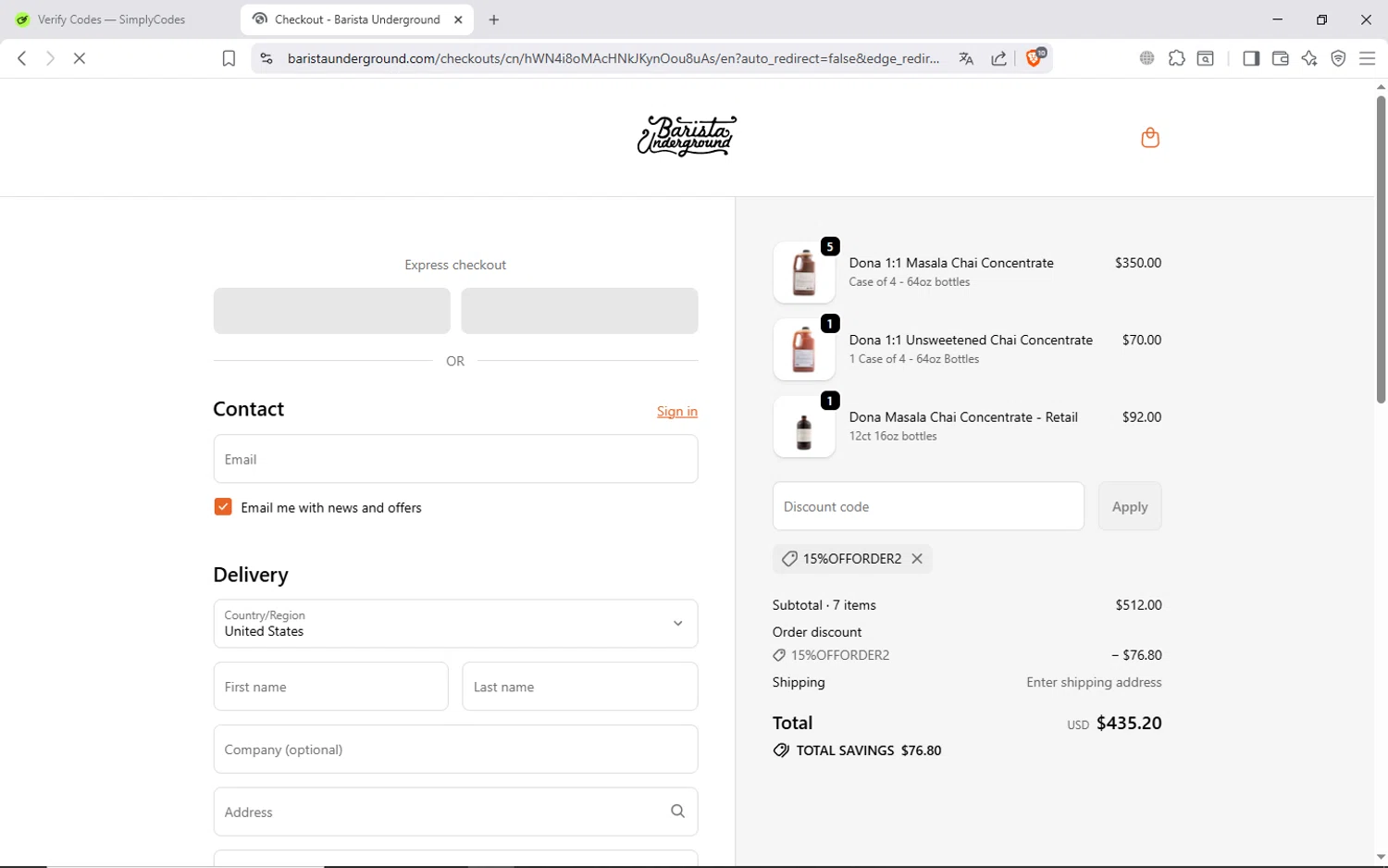
Task: Toggle the browser sidebar panel icon
Action: tap(1251, 58)
